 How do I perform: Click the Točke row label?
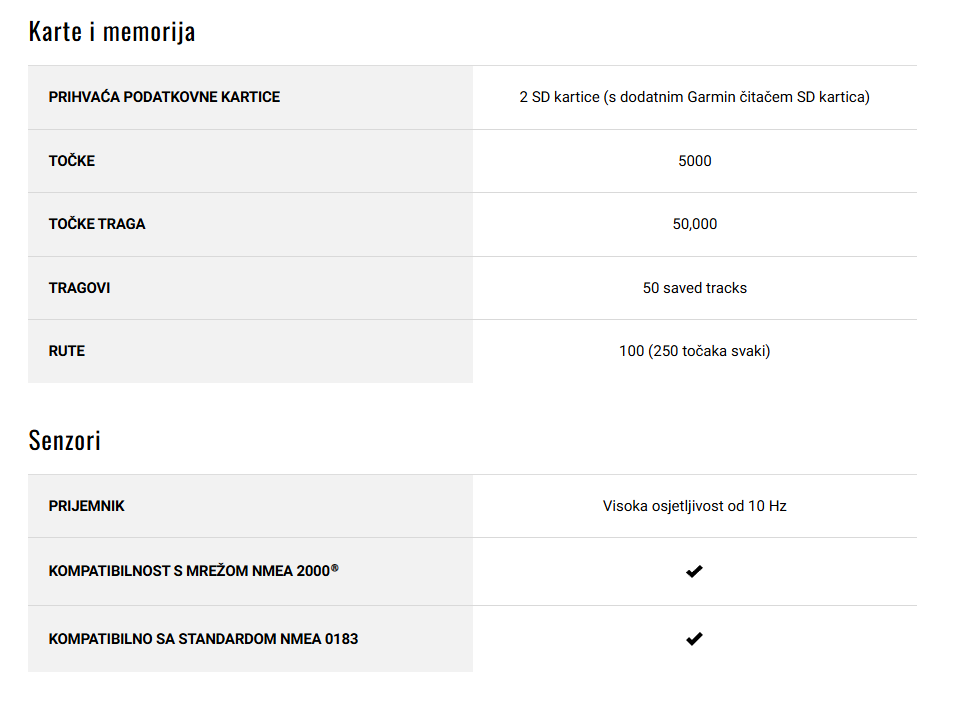point(72,161)
